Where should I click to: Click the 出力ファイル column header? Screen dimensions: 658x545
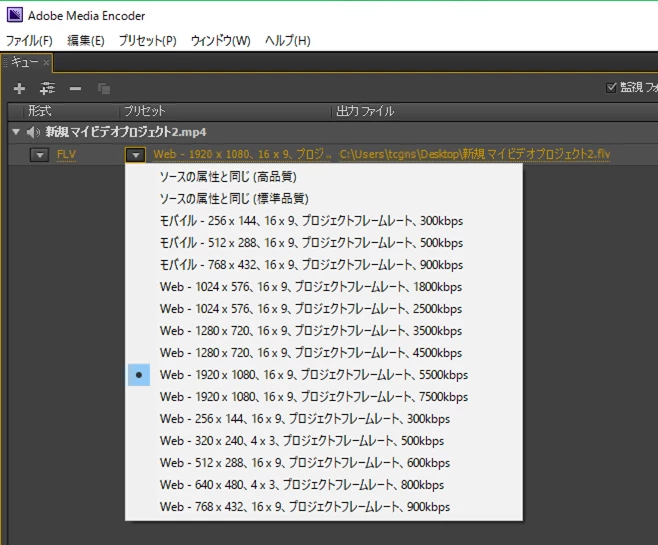365,111
